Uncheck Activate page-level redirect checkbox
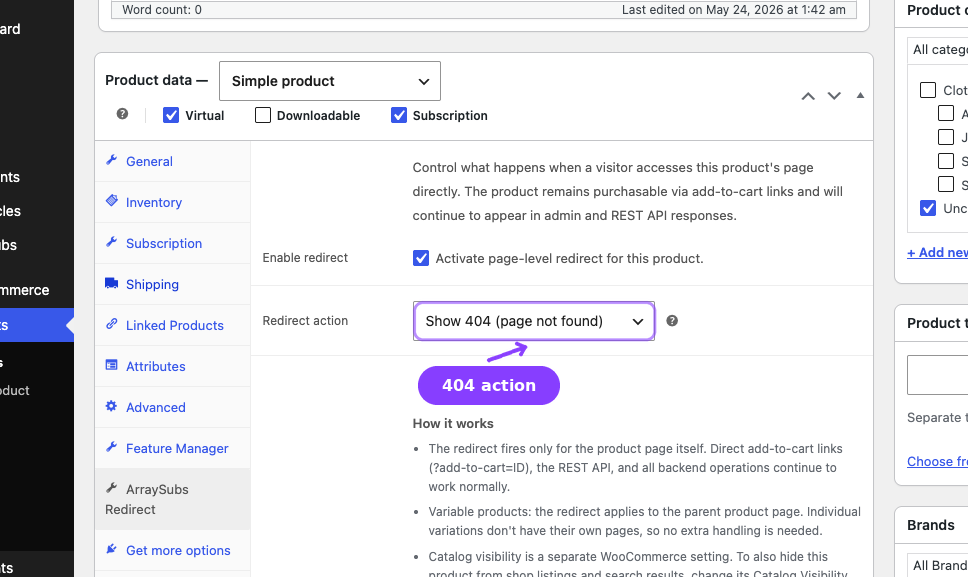Image resolution: width=968 pixels, height=577 pixels. tap(421, 258)
